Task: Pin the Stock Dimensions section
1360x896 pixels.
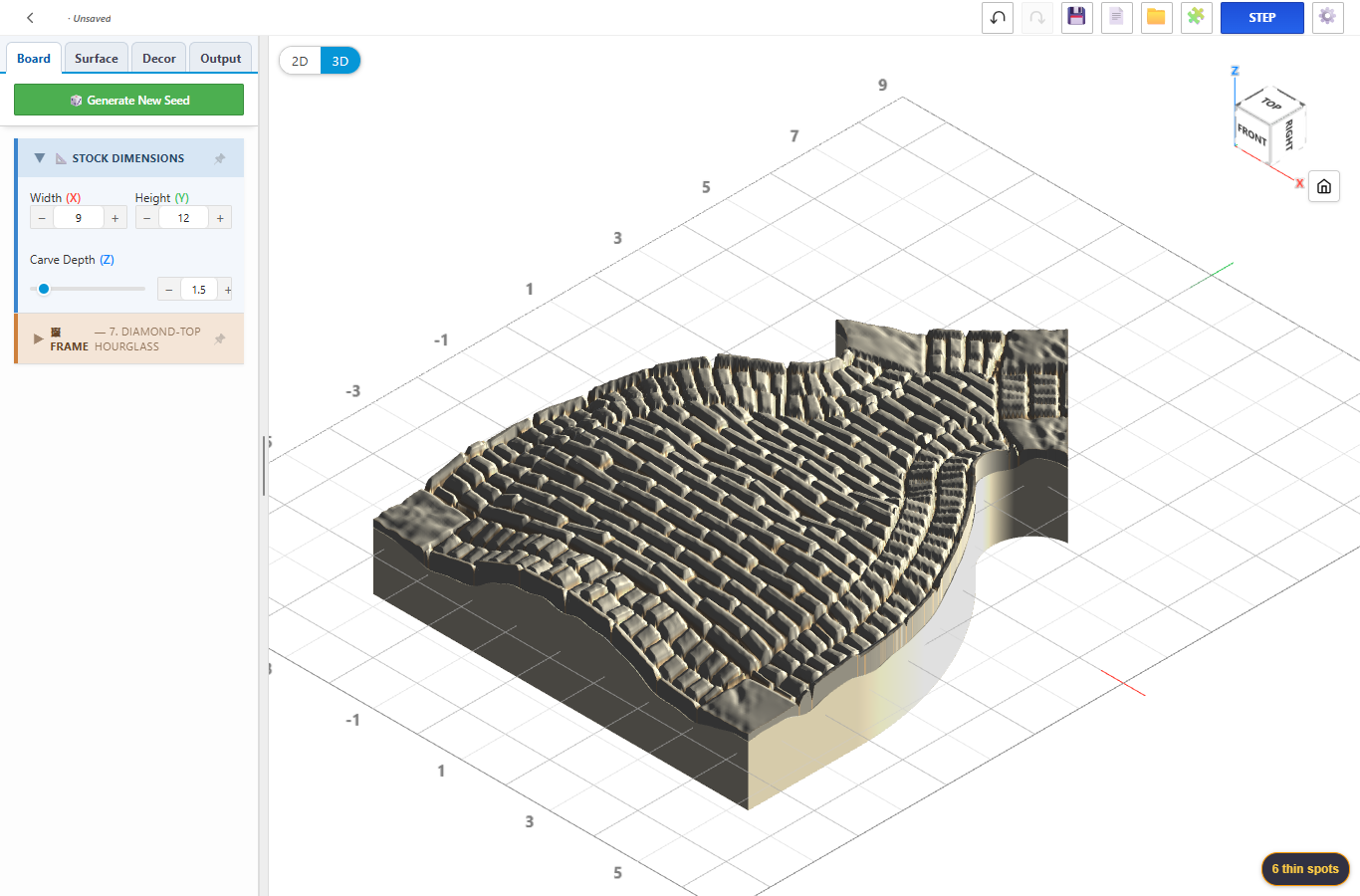Action: click(220, 158)
